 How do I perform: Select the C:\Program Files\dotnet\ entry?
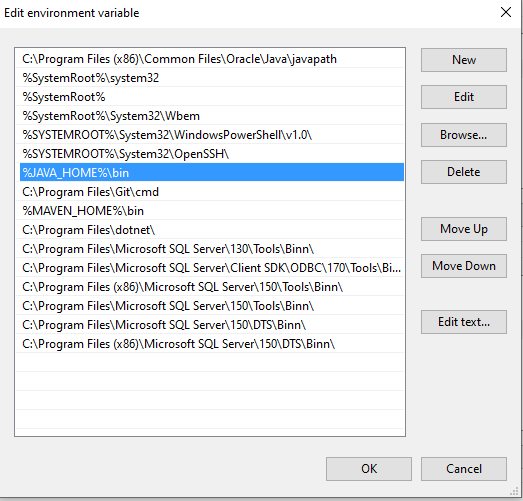(x=211, y=230)
